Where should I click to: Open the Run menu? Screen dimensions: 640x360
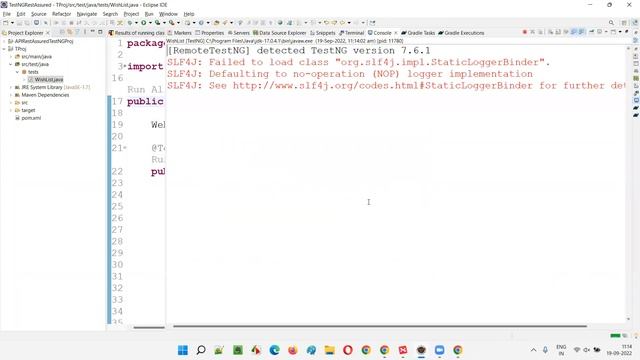coord(149,14)
